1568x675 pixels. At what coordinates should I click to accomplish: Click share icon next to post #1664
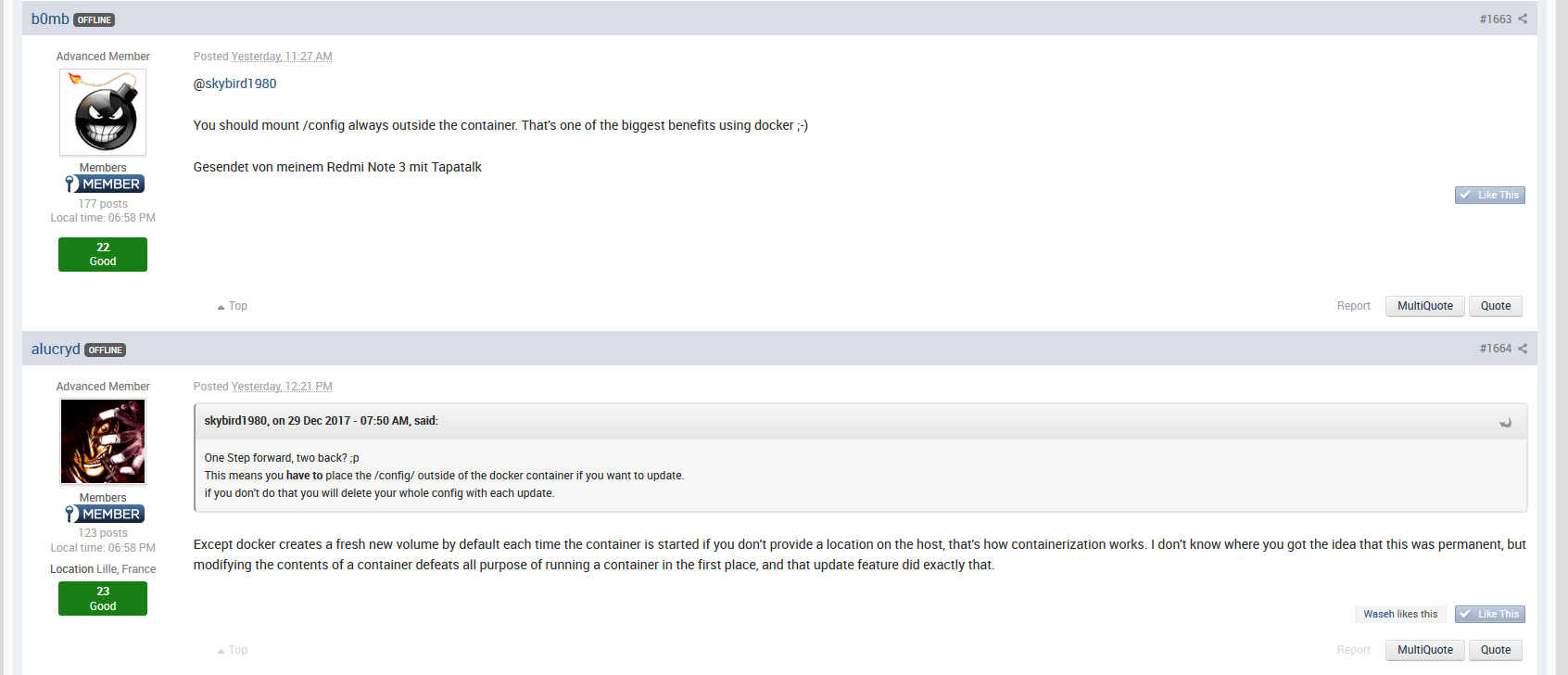(x=1523, y=349)
